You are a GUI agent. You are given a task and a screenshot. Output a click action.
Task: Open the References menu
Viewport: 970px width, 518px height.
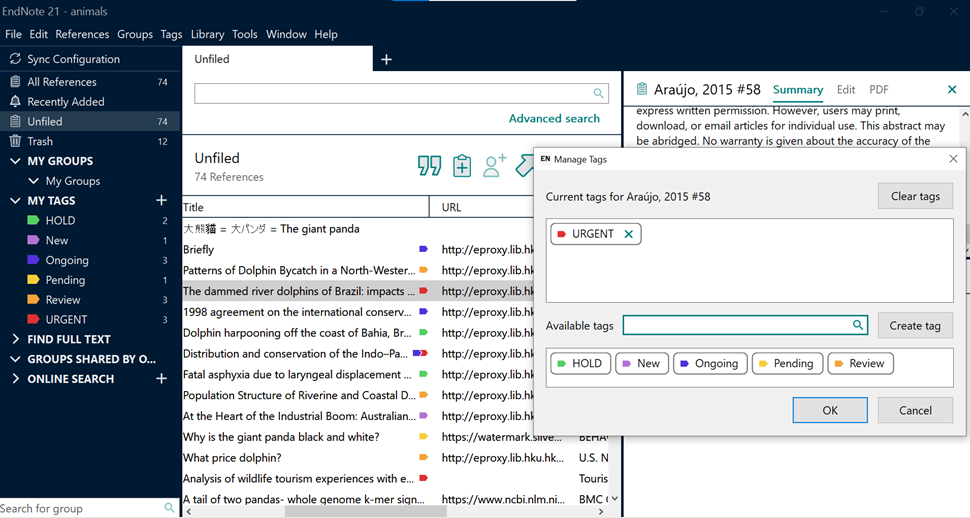click(x=82, y=34)
